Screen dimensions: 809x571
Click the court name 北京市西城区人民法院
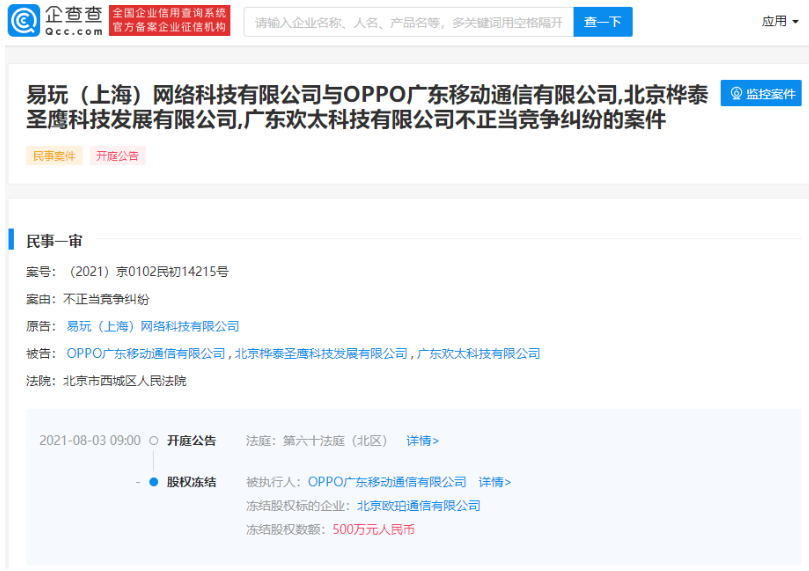click(124, 381)
